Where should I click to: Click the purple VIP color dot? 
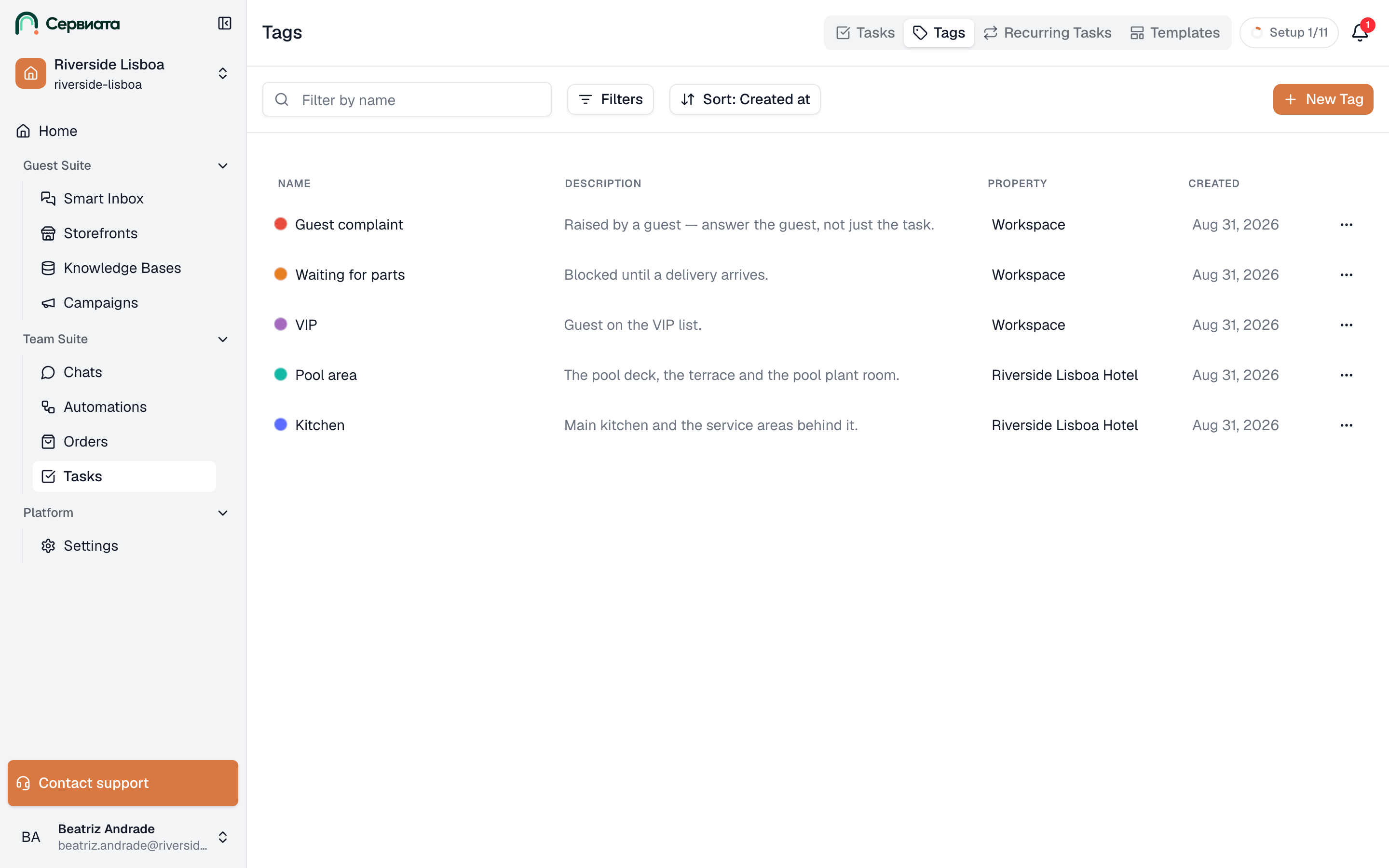[x=281, y=325]
